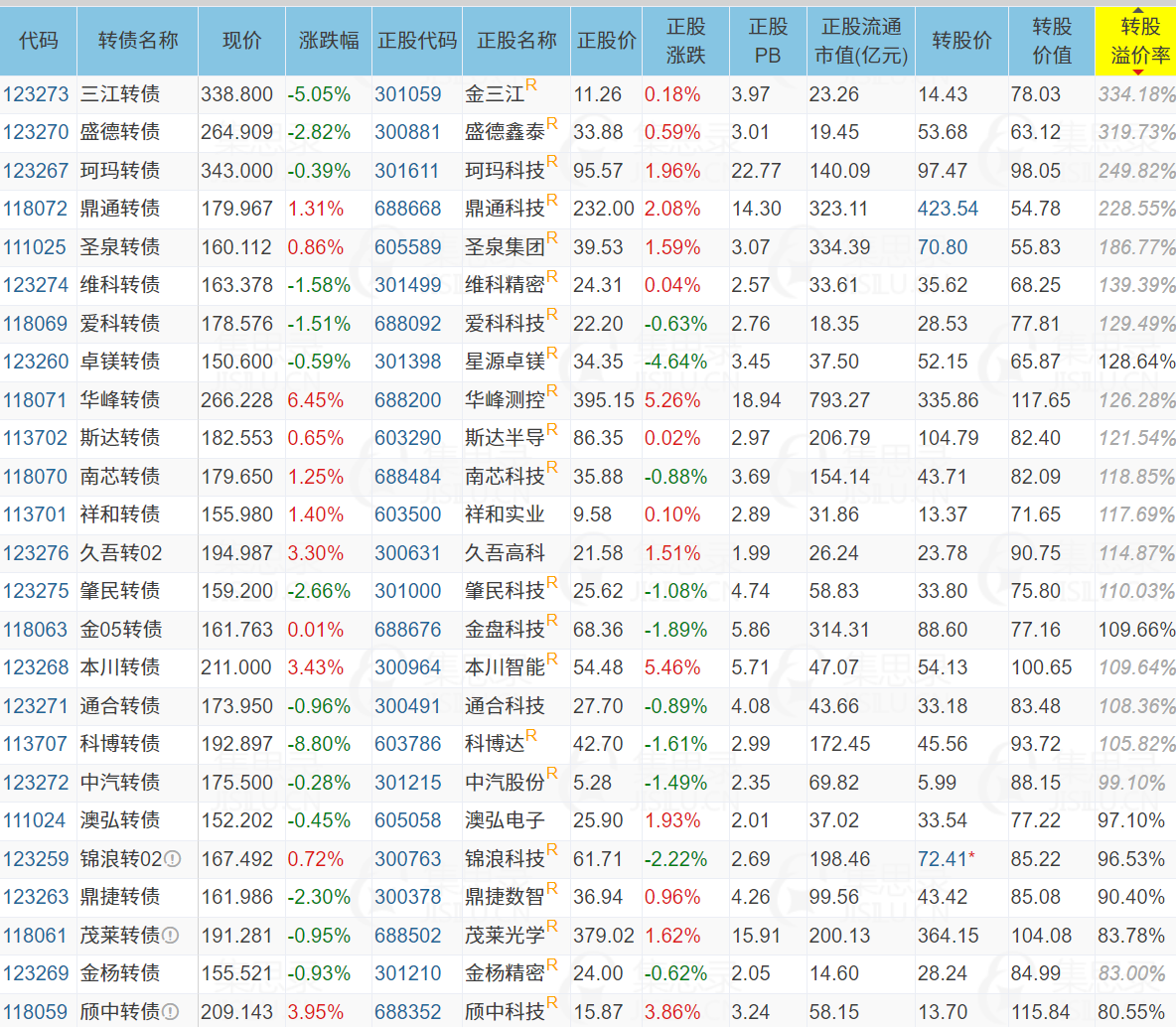
Task: Click the info icon beside 锦浪转02
Action: pyautogui.click(x=173, y=858)
